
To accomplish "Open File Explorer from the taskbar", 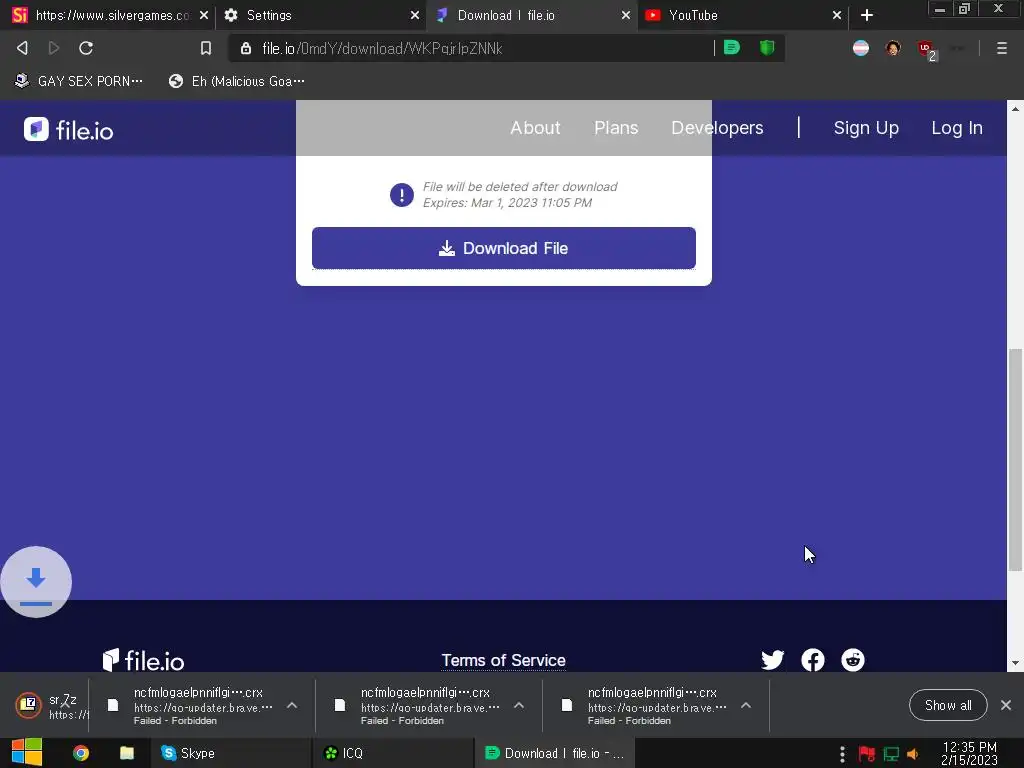I will click(127, 753).
